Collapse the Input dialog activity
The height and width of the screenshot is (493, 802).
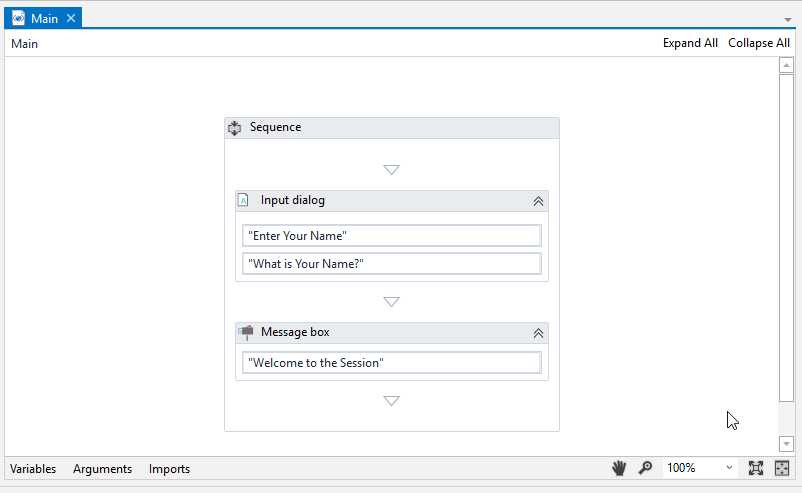(x=538, y=201)
